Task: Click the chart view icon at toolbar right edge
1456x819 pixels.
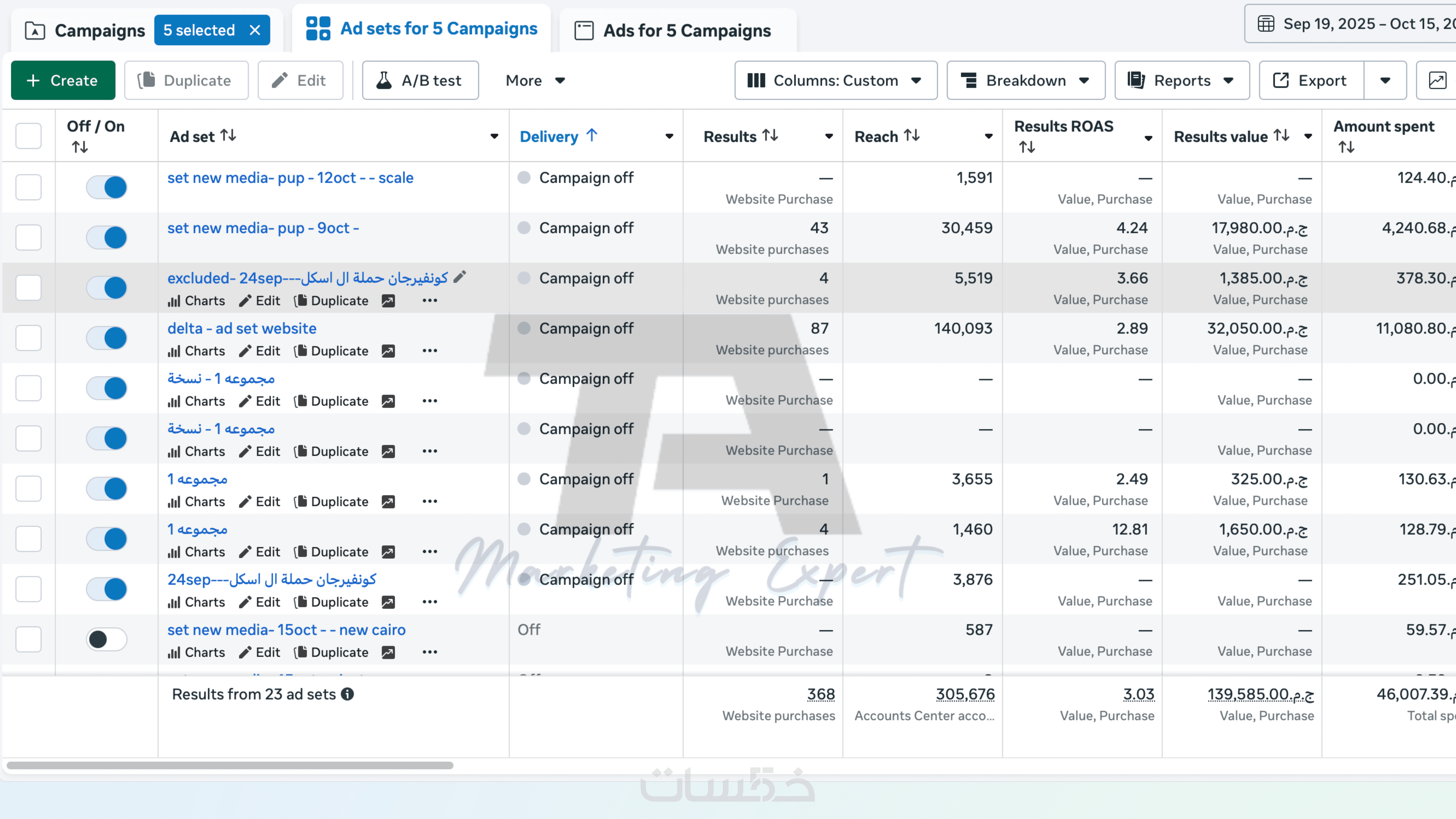Action: point(1437,80)
